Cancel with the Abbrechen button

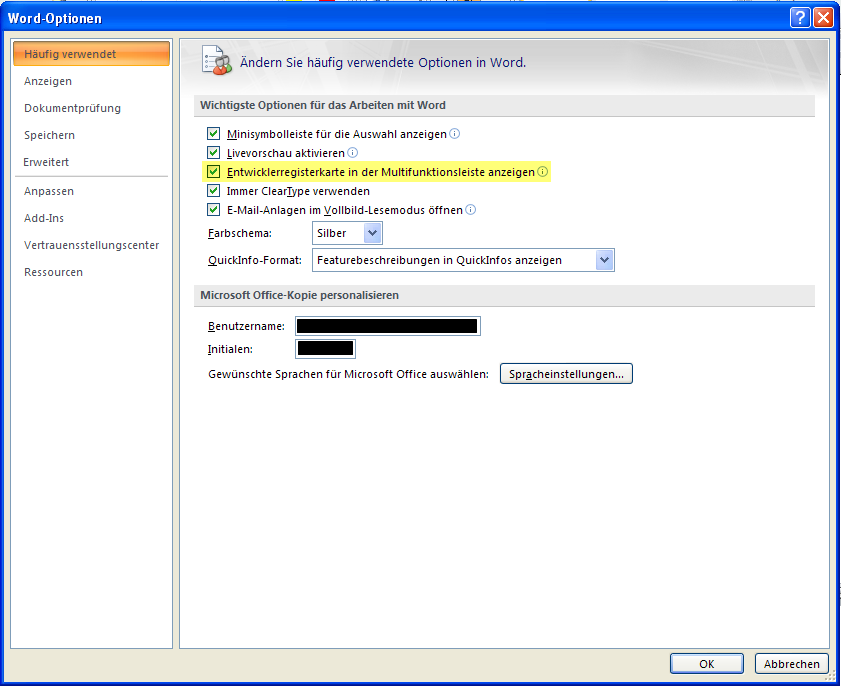[792, 663]
